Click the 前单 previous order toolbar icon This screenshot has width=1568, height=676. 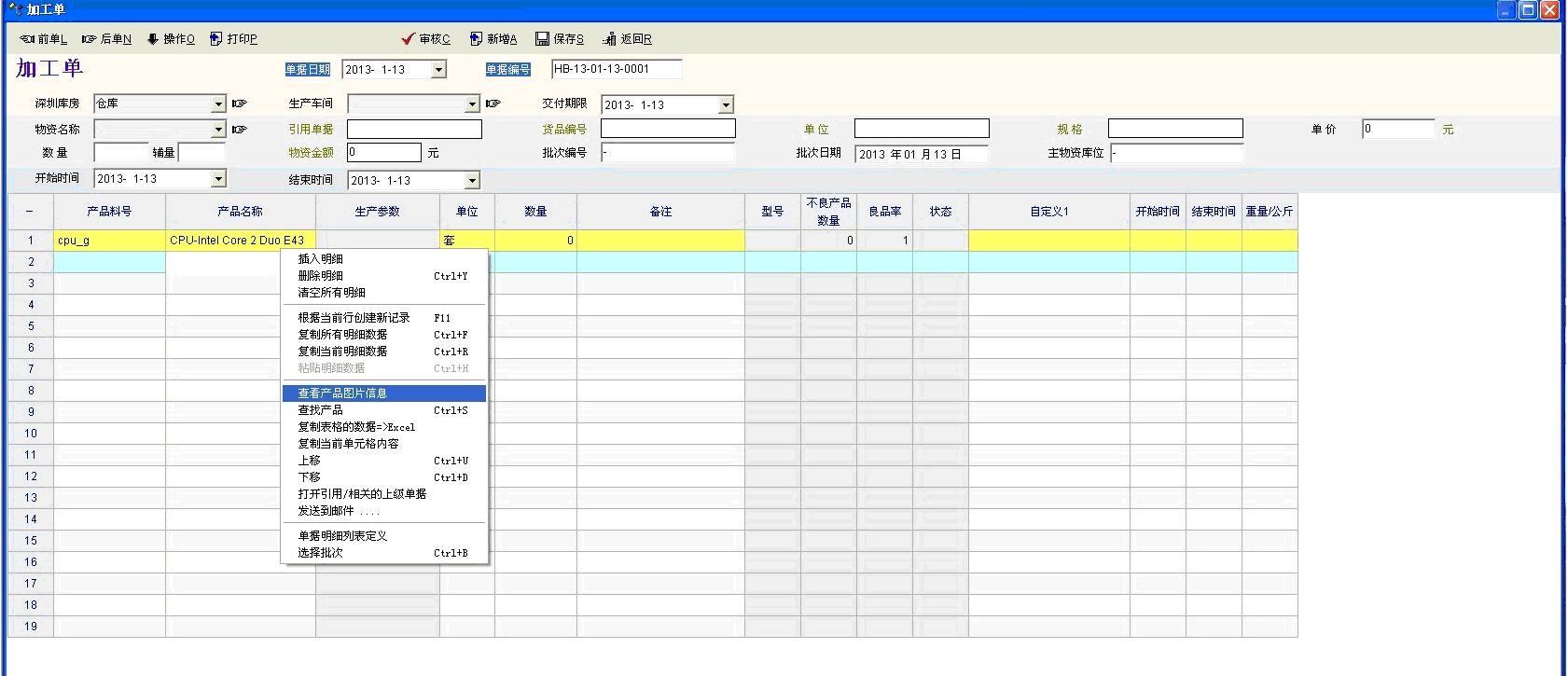pyautogui.click(x=28, y=39)
